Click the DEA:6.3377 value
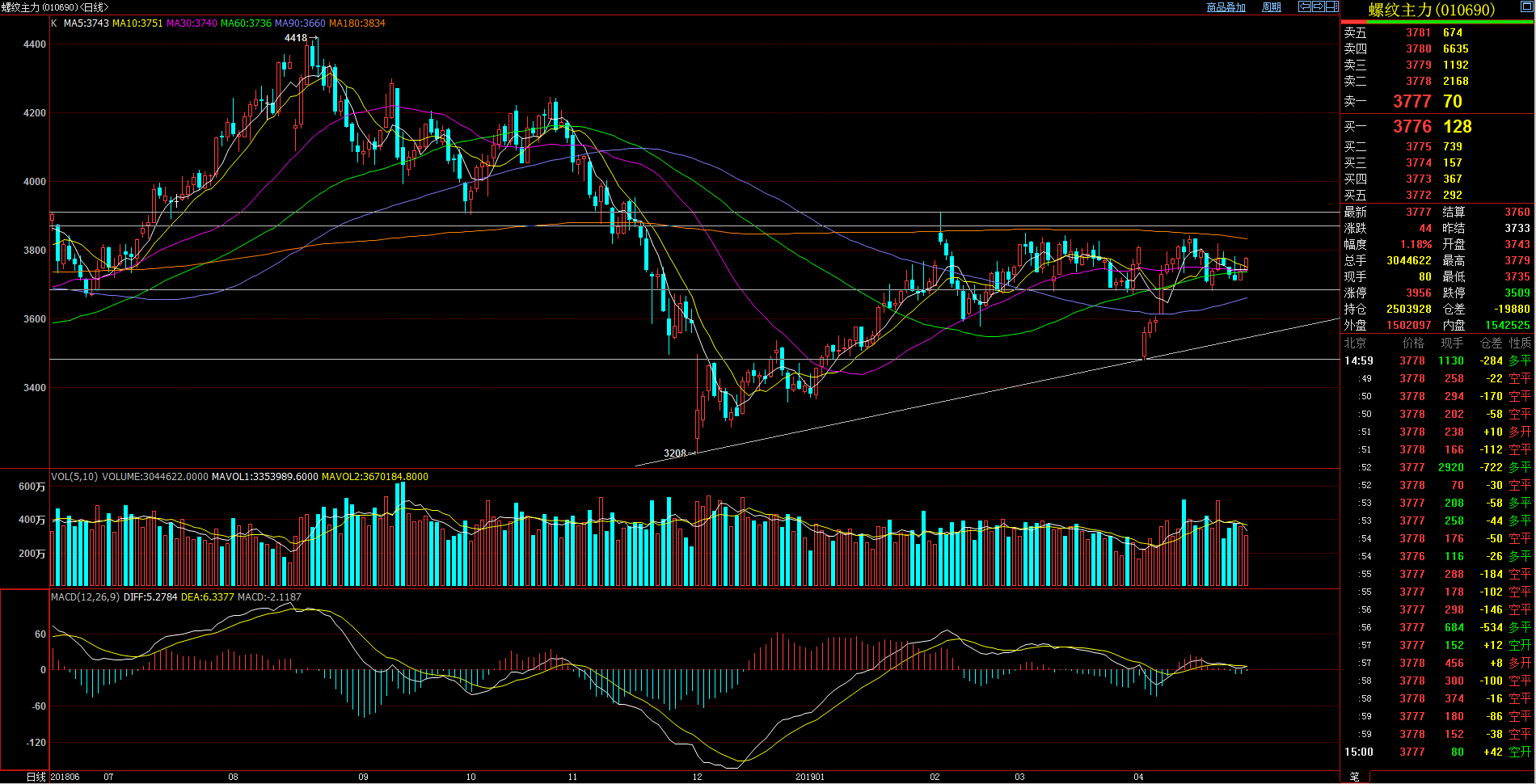The image size is (1536, 784). (207, 597)
